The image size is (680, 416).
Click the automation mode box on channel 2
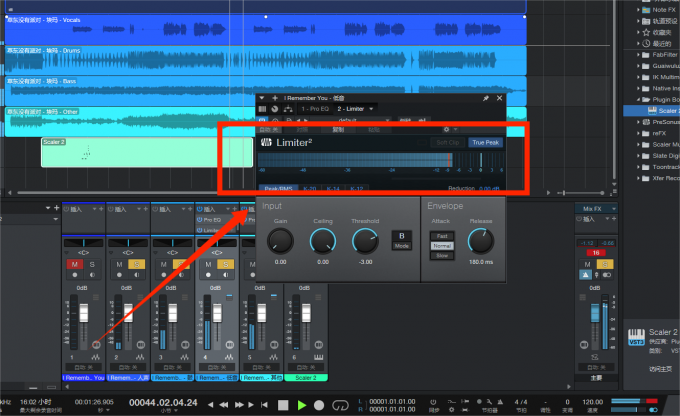[x=128, y=367]
